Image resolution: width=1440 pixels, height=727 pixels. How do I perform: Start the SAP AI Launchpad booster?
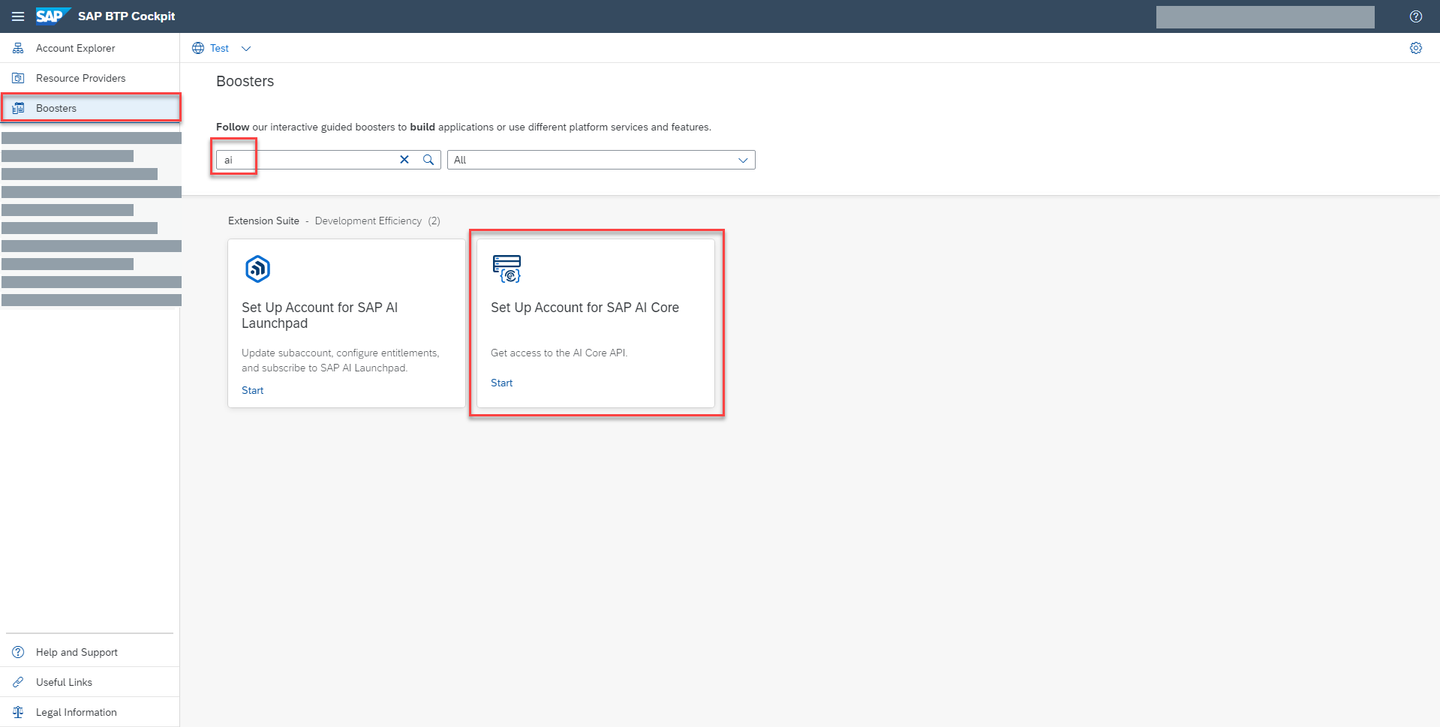pos(253,390)
